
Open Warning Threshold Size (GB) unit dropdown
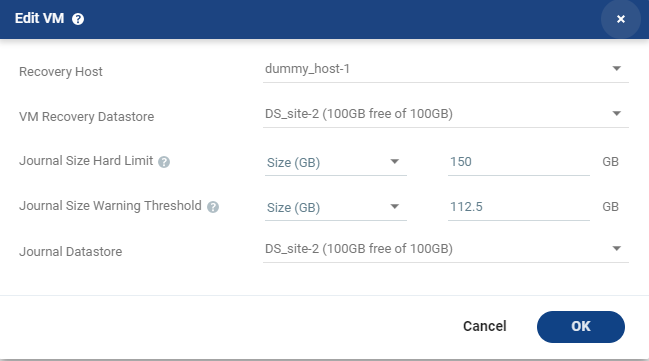[335, 207]
